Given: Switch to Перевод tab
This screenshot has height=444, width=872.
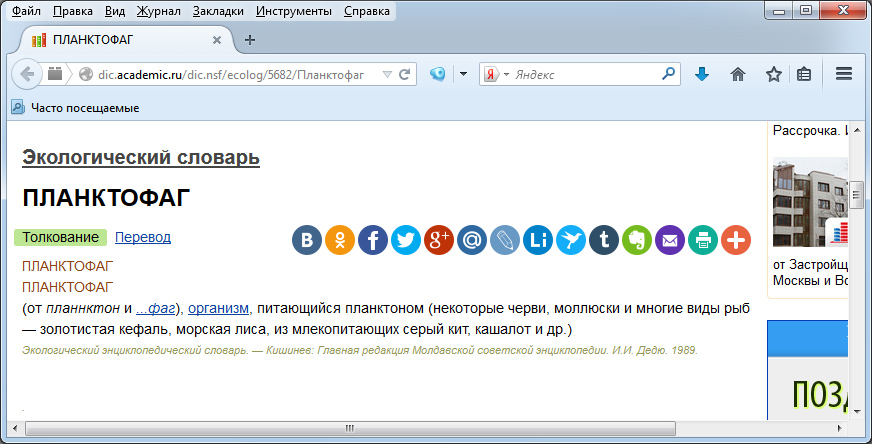Looking at the screenshot, I should point(143,237).
